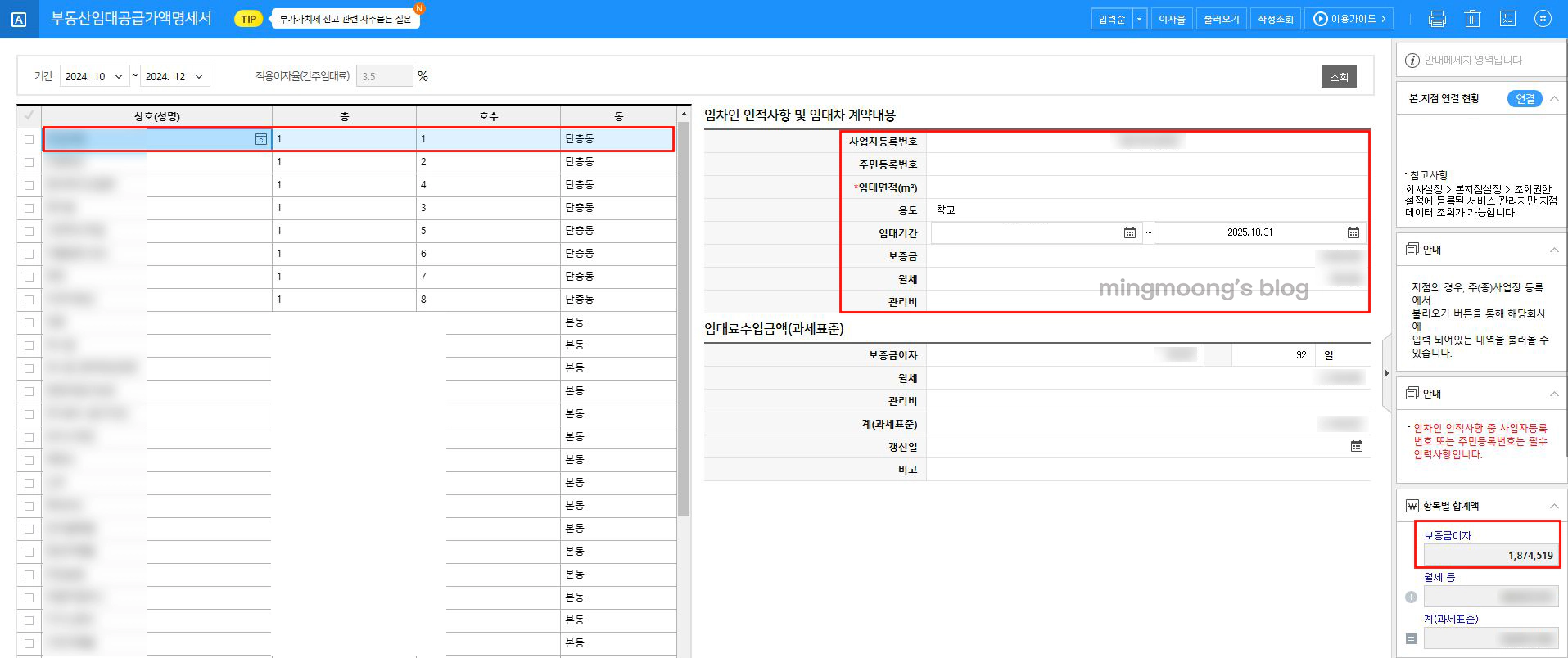Click the trash can delete icon
The image size is (1568, 658).
(1472, 19)
